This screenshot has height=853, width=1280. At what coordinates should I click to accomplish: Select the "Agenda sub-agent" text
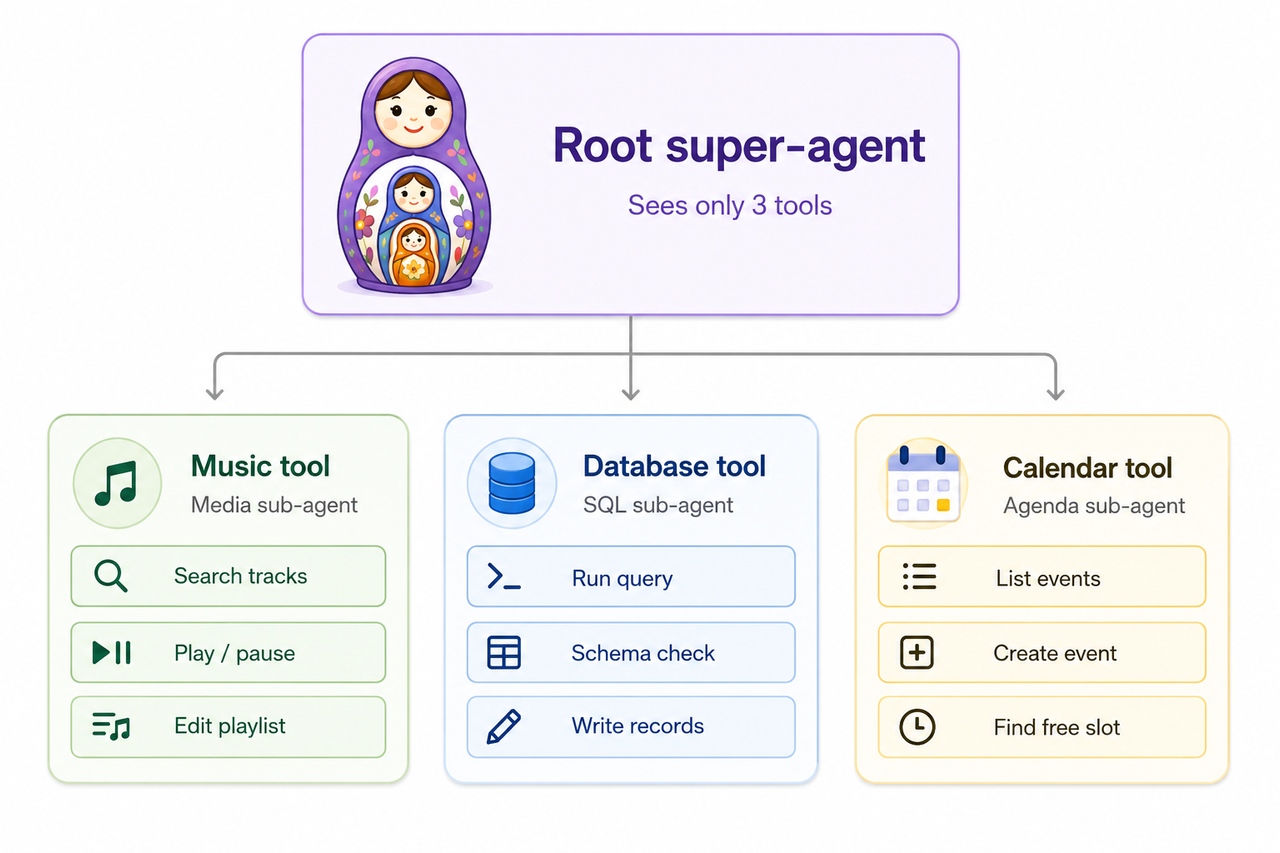(x=1094, y=506)
